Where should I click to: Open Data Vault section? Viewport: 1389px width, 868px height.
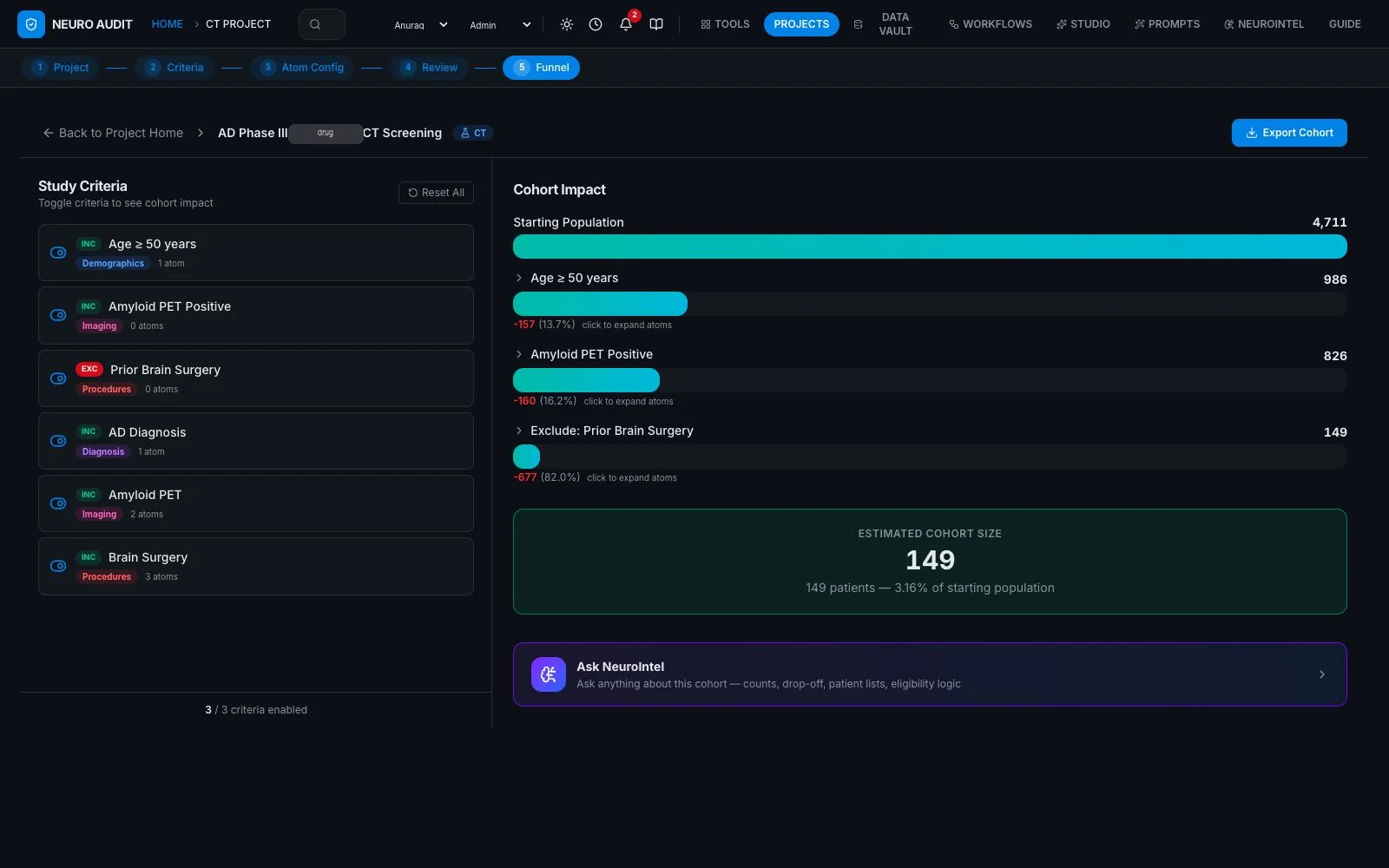884,24
